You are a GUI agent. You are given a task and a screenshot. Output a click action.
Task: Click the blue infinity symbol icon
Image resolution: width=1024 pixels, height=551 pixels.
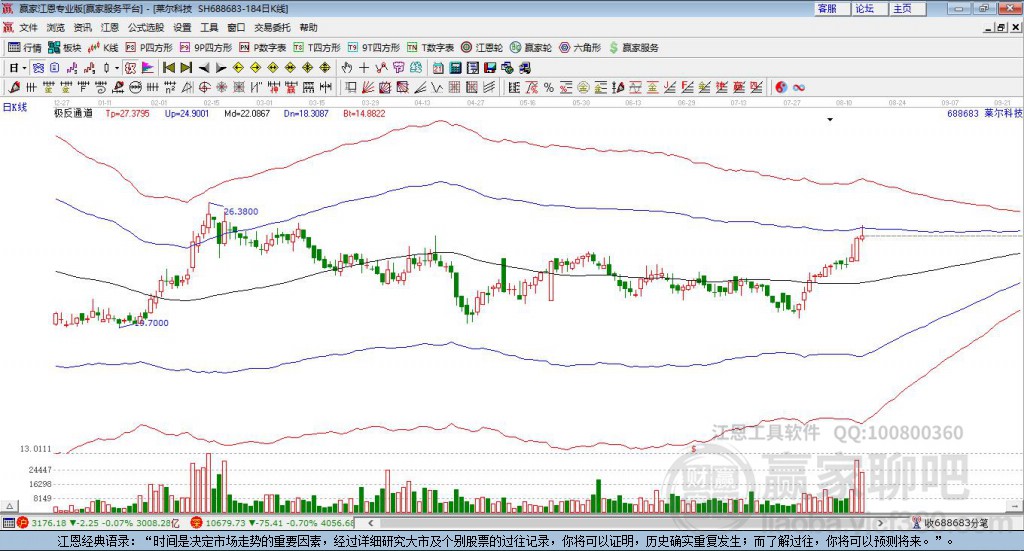(x=799, y=88)
